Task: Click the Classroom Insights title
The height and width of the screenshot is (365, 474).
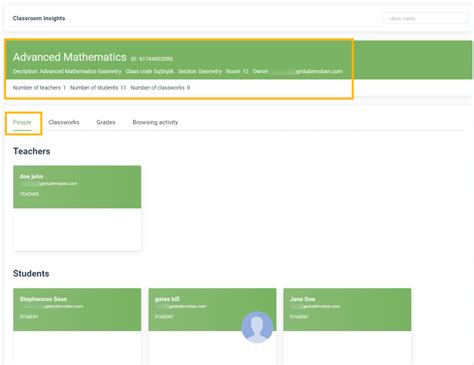Action: (39, 18)
